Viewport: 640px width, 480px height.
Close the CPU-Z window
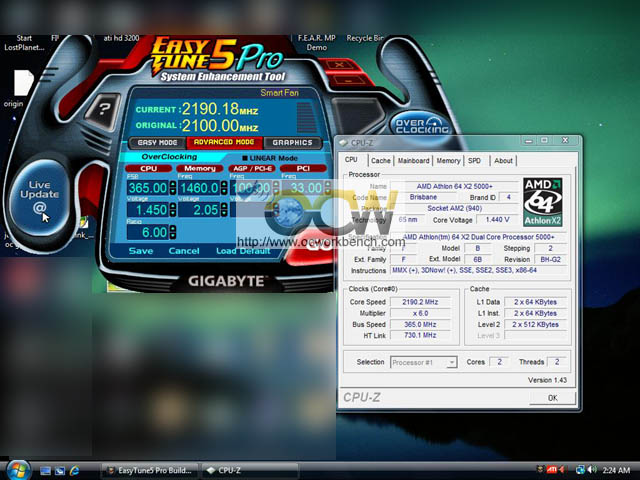[565, 140]
